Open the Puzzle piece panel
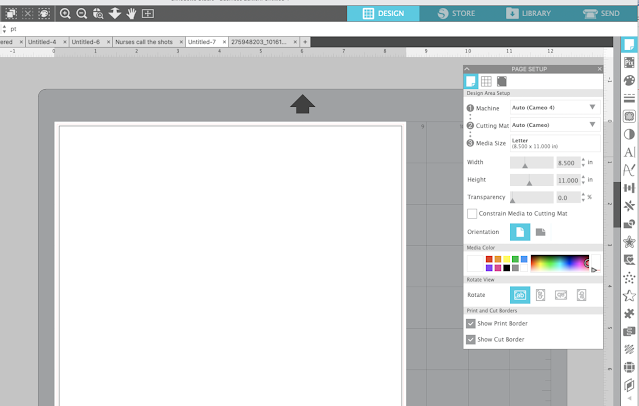 629,313
